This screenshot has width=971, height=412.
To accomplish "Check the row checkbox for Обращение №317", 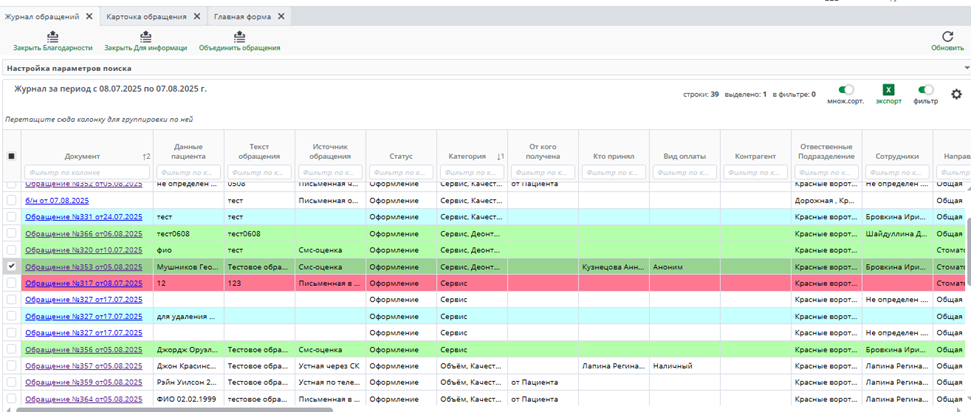I will pyautogui.click(x=11, y=283).
